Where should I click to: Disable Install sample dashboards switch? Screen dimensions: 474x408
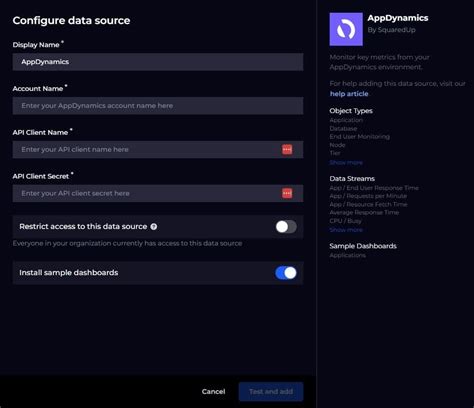[x=286, y=273]
